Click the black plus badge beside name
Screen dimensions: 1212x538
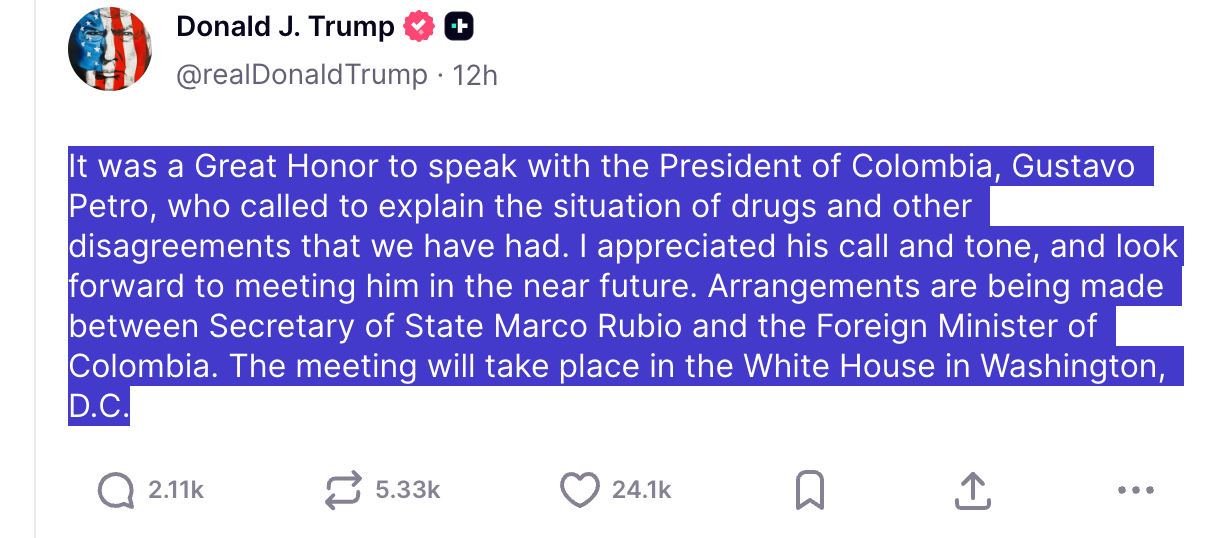tap(458, 28)
